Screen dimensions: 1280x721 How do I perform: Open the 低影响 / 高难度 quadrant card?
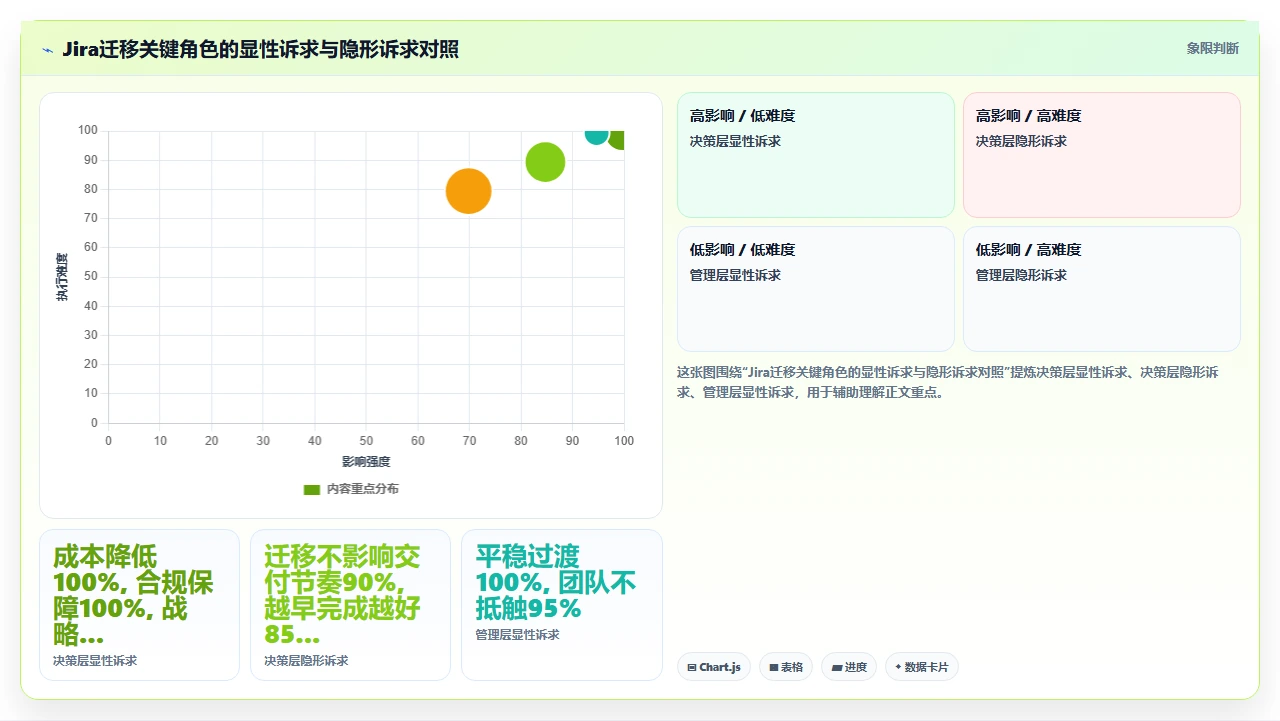1102,289
